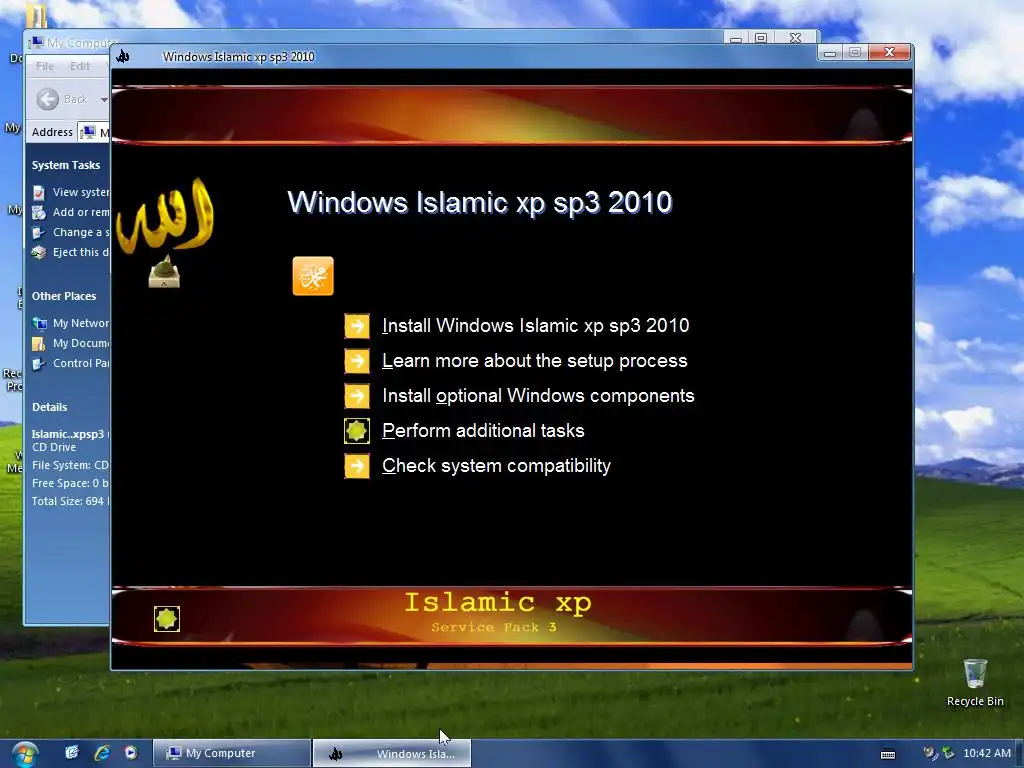Choose Install optional Windows components
The image size is (1024, 768).
(x=538, y=396)
